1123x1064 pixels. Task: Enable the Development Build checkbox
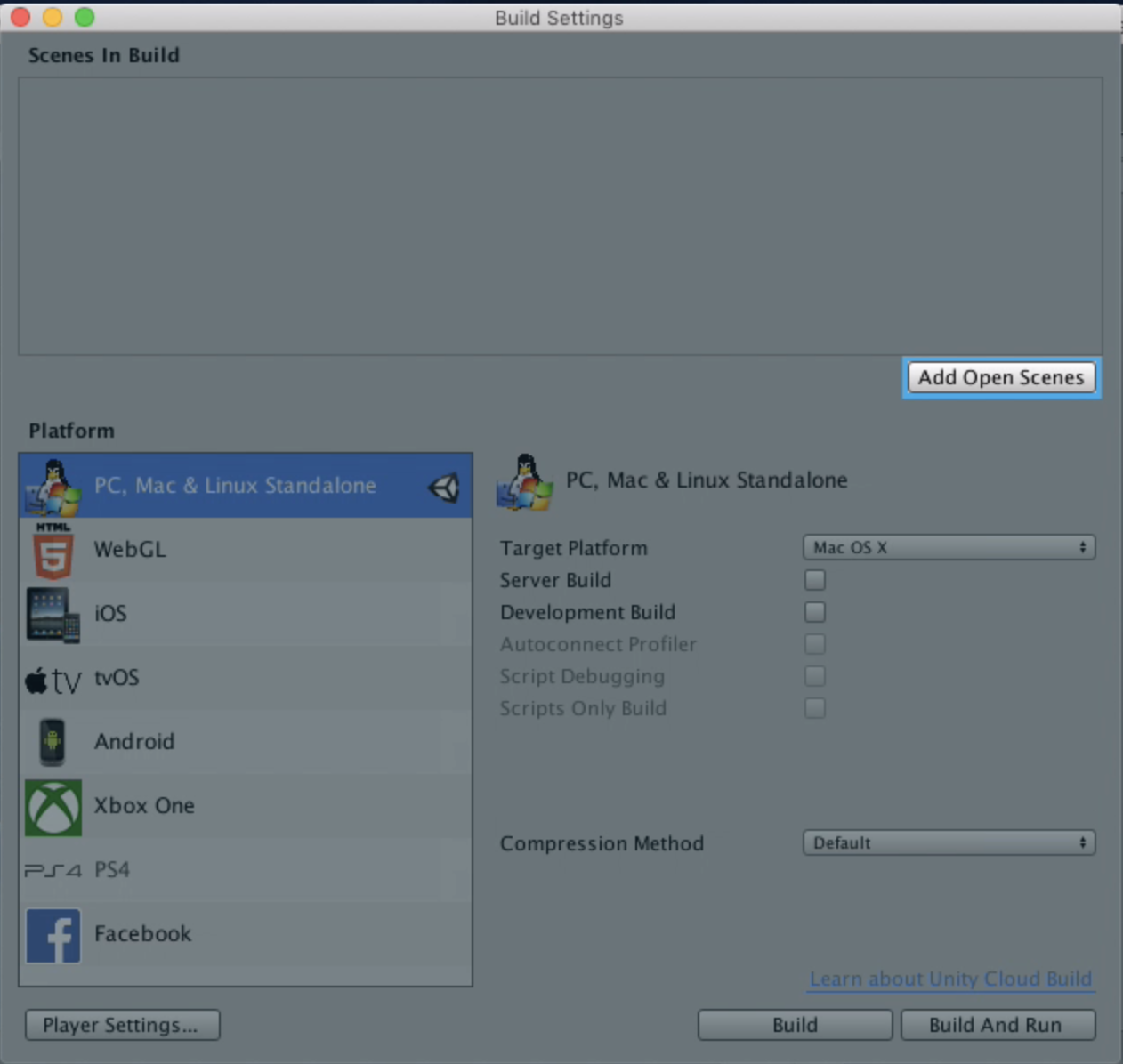(815, 612)
